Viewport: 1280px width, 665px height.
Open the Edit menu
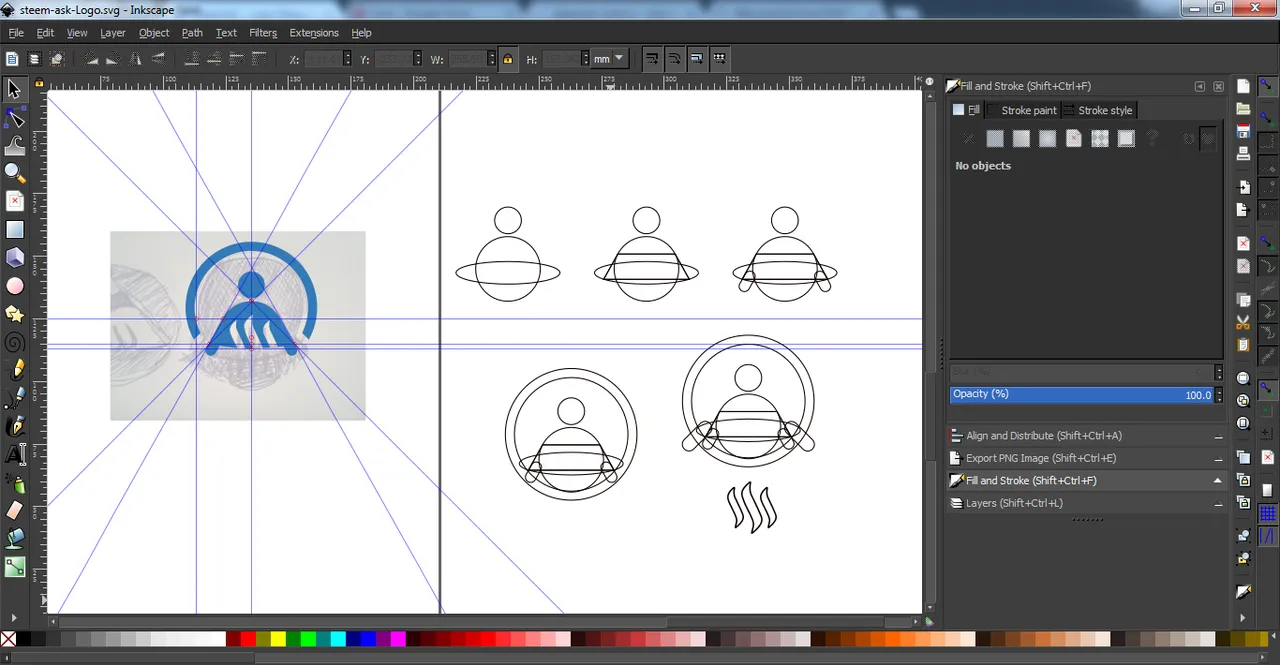[x=46, y=33]
